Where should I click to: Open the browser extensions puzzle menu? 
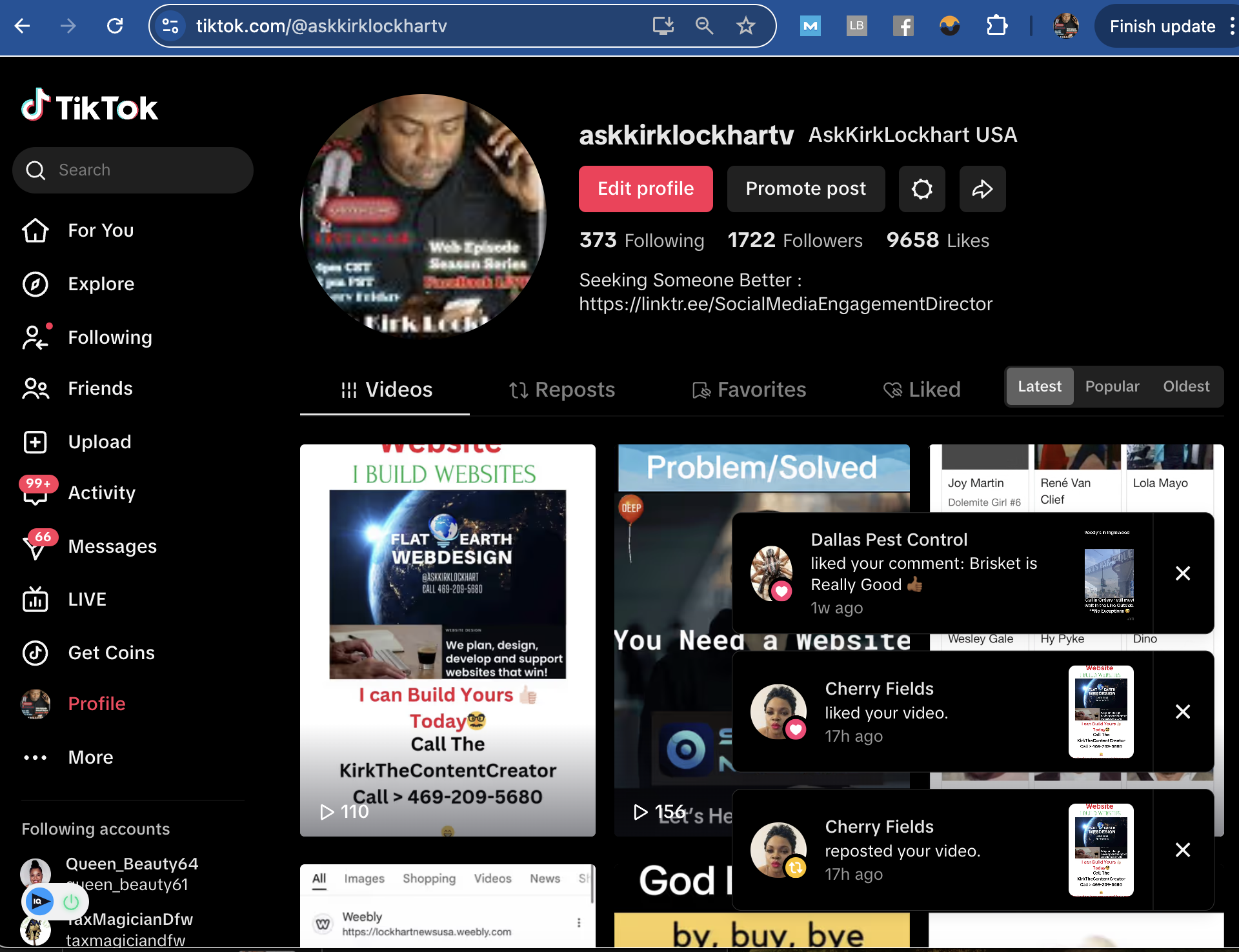coord(996,26)
